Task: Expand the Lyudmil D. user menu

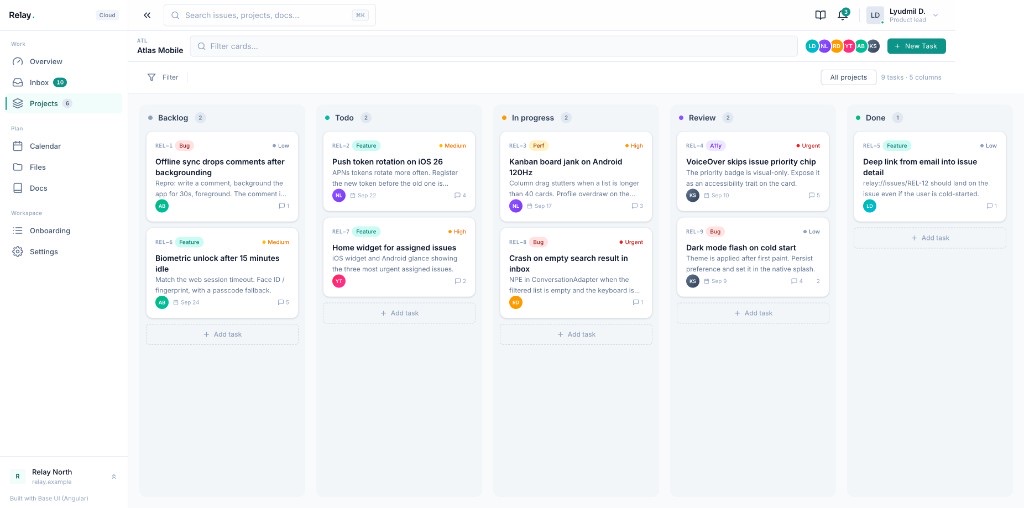Action: coord(903,15)
